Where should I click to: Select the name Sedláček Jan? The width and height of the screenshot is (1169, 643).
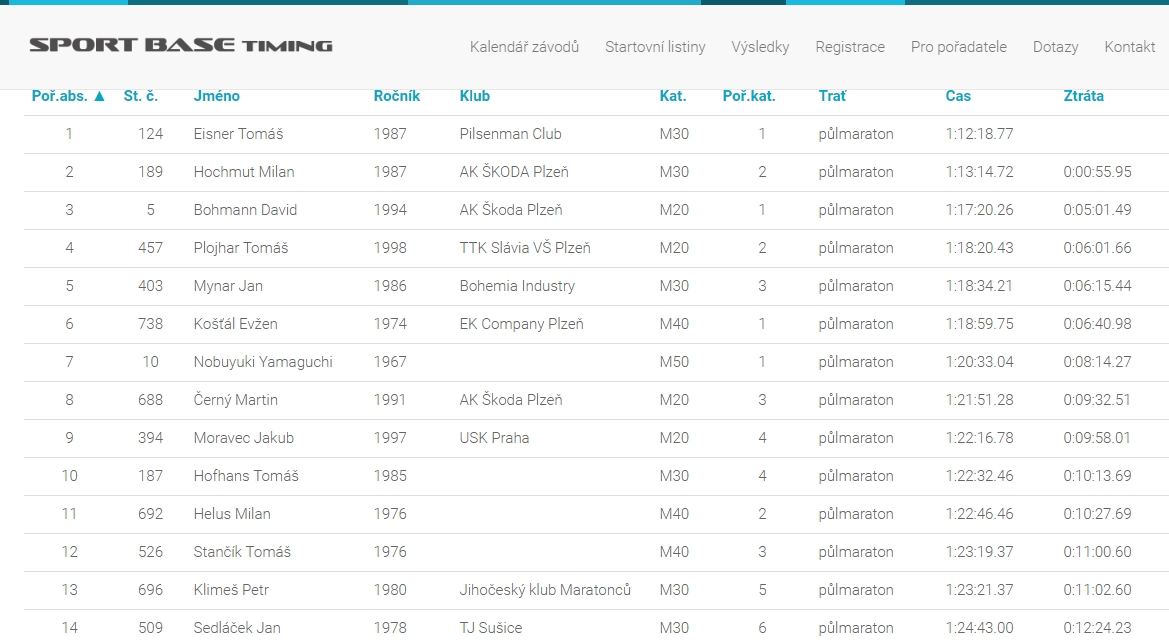(x=237, y=629)
